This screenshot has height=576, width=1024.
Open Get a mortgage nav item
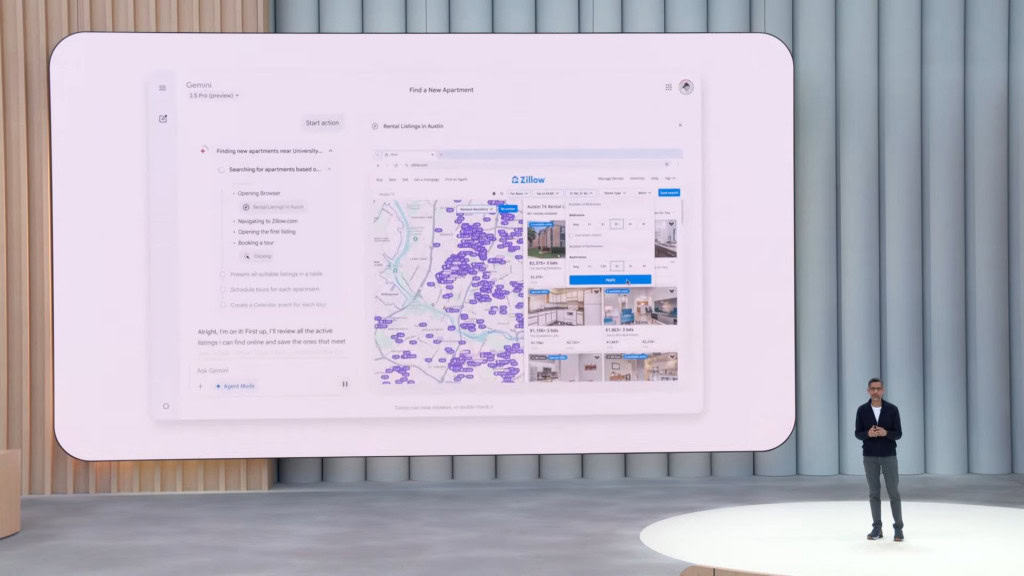pyautogui.click(x=426, y=180)
